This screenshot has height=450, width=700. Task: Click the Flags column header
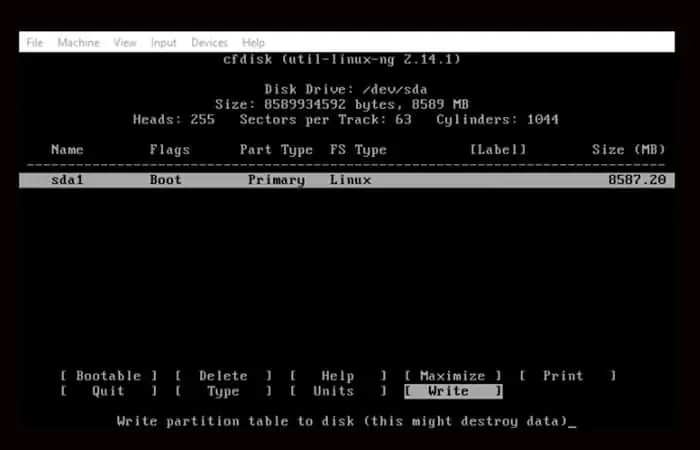click(x=170, y=150)
